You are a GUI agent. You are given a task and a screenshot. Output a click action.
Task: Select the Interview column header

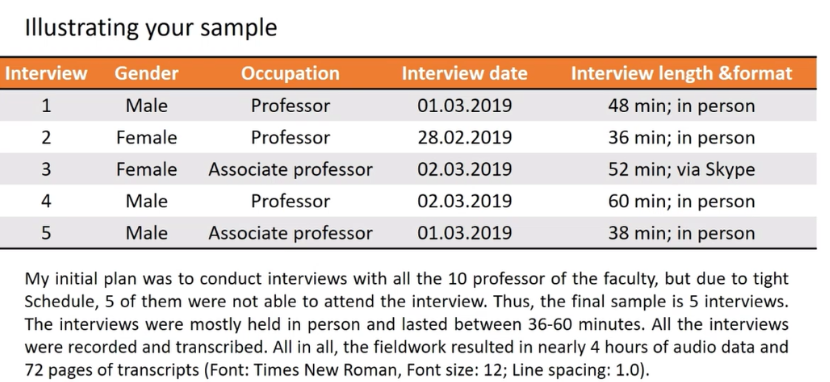pos(46,73)
